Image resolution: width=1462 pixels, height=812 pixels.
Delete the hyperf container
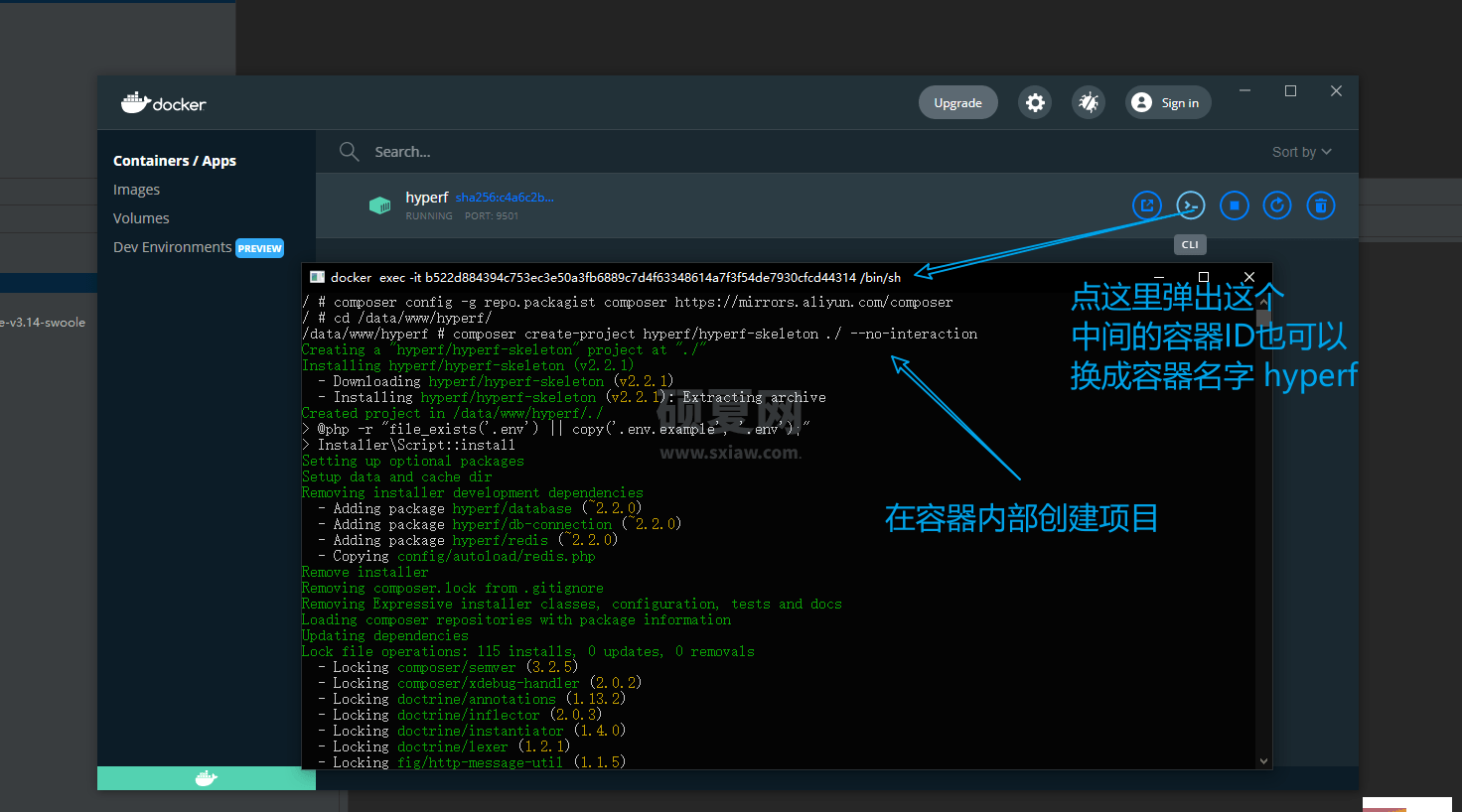click(1320, 205)
